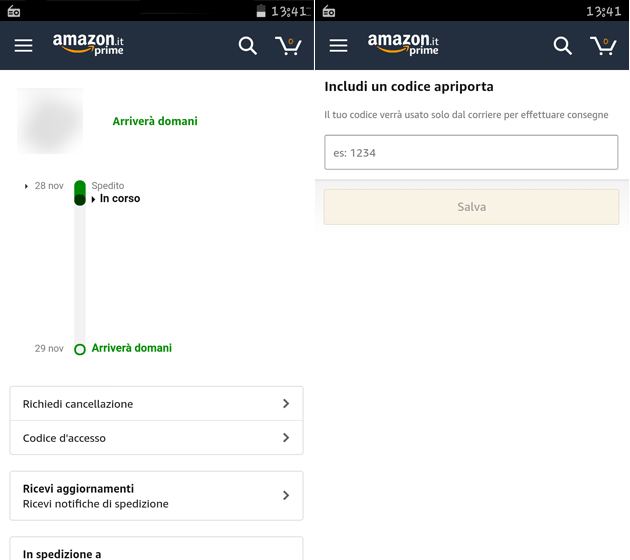Tap search magnifier on left screen
This screenshot has width=630, height=560.
[x=248, y=46]
